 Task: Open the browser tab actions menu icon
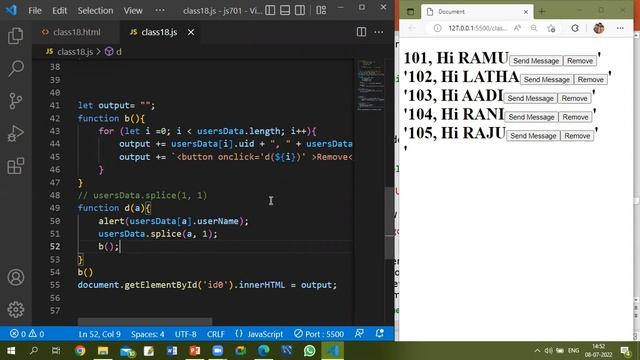click(x=410, y=12)
